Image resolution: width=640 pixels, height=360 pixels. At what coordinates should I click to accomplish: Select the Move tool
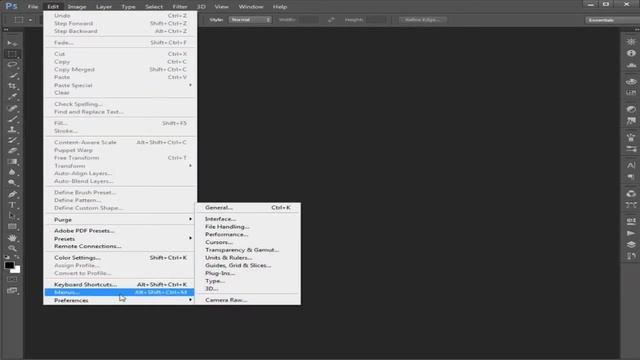click(x=12, y=43)
